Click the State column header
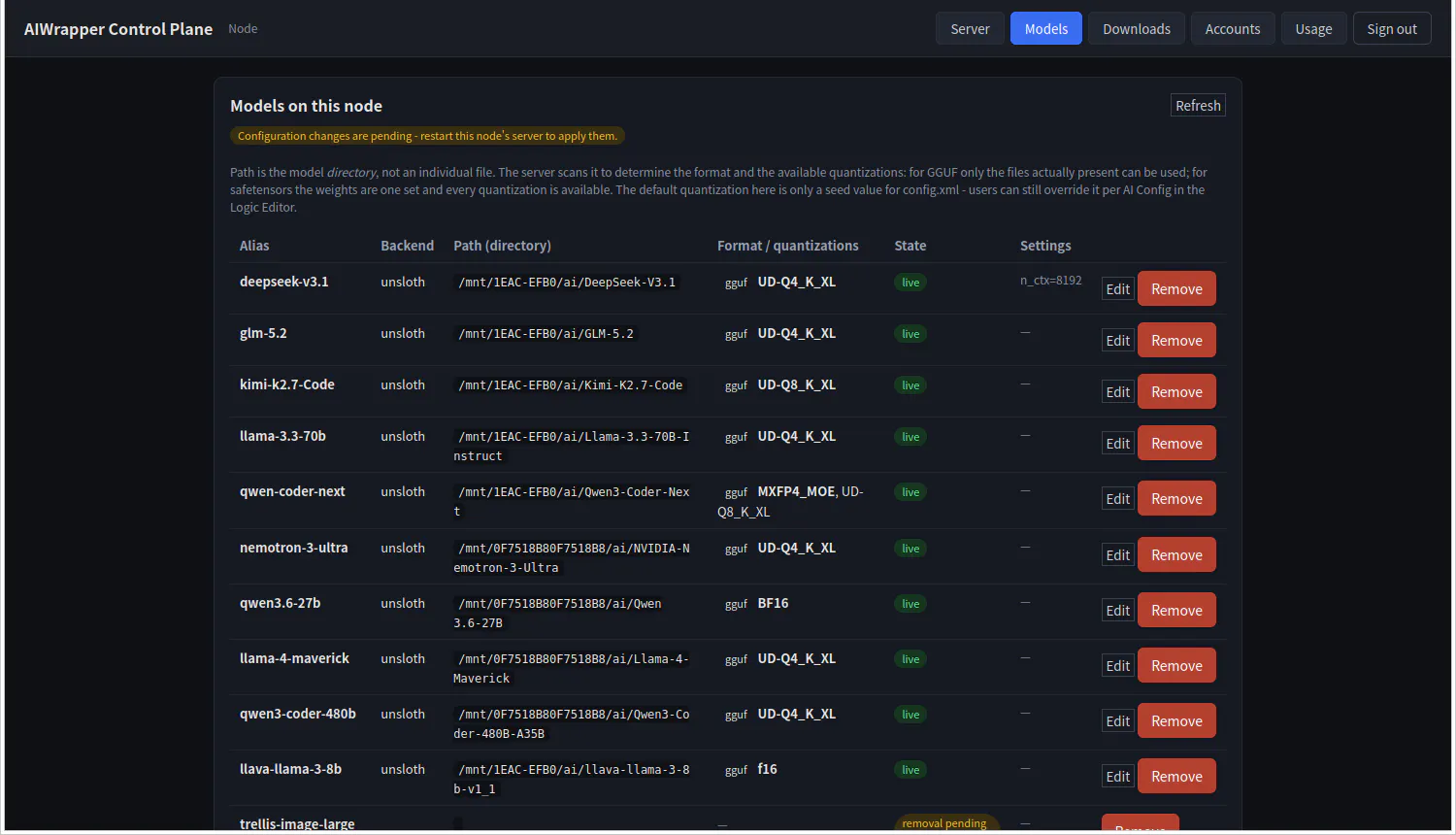 point(910,246)
